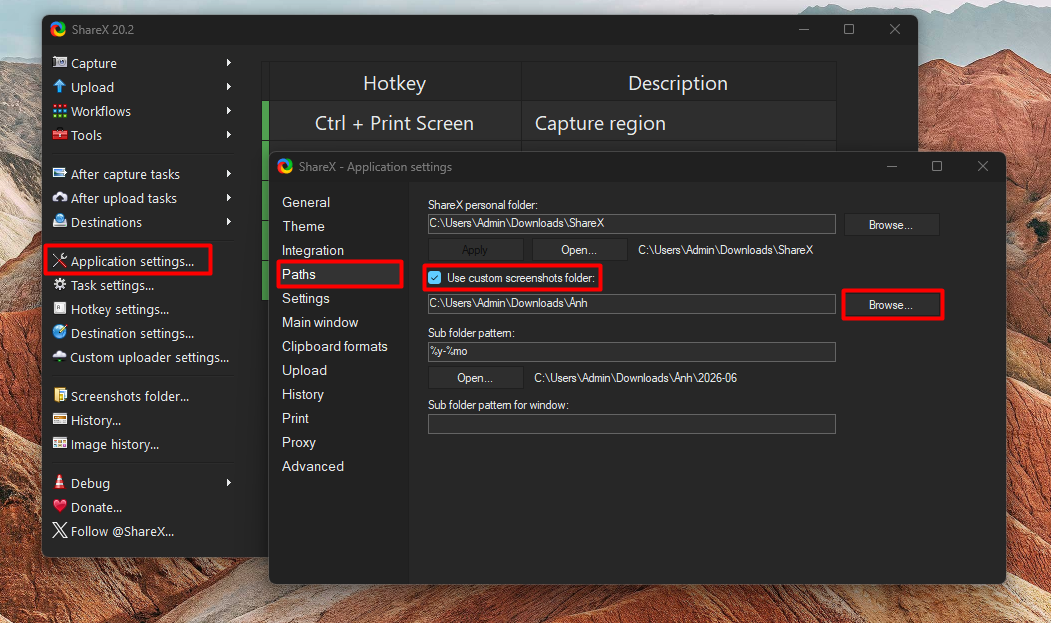
Task: Click the Upload arrow icon
Action: pyautogui.click(x=60, y=87)
